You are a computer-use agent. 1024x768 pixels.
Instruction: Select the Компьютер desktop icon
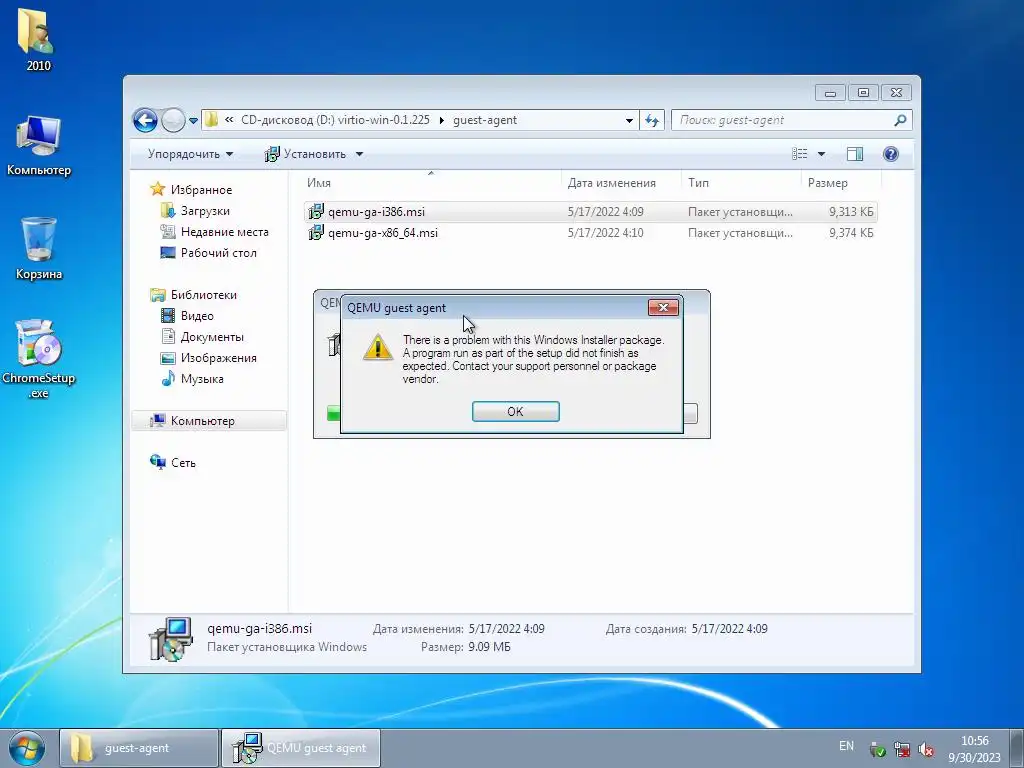[39, 145]
